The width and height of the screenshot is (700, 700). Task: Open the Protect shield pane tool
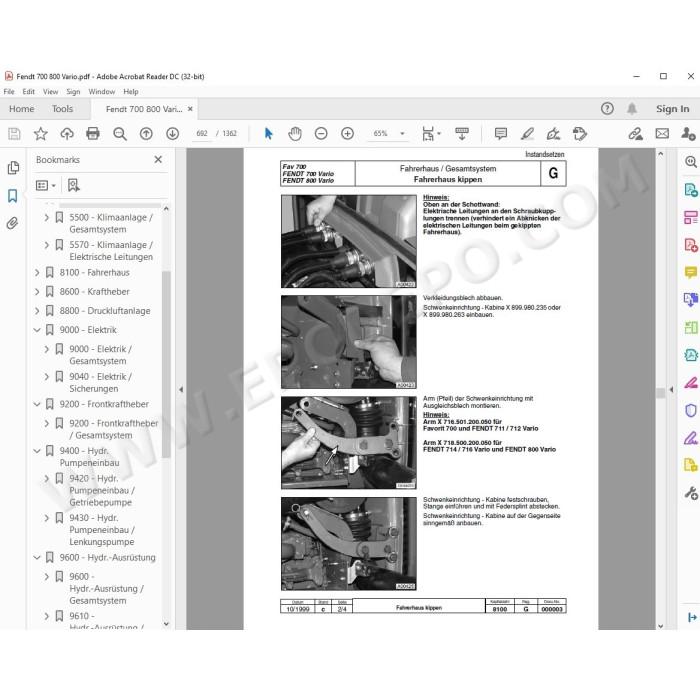point(691,410)
